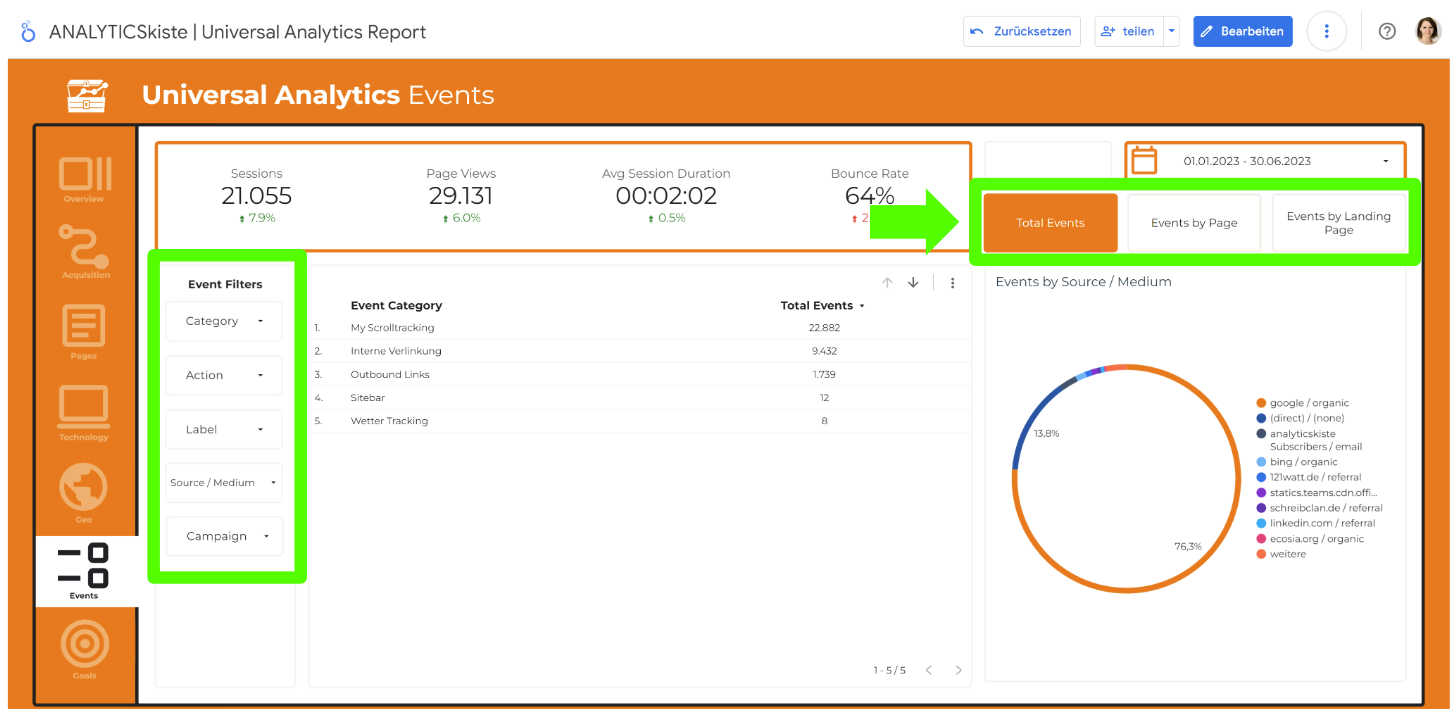Click google / organic legend color dot
Screen dimensions: 1455x709
pos(1261,403)
